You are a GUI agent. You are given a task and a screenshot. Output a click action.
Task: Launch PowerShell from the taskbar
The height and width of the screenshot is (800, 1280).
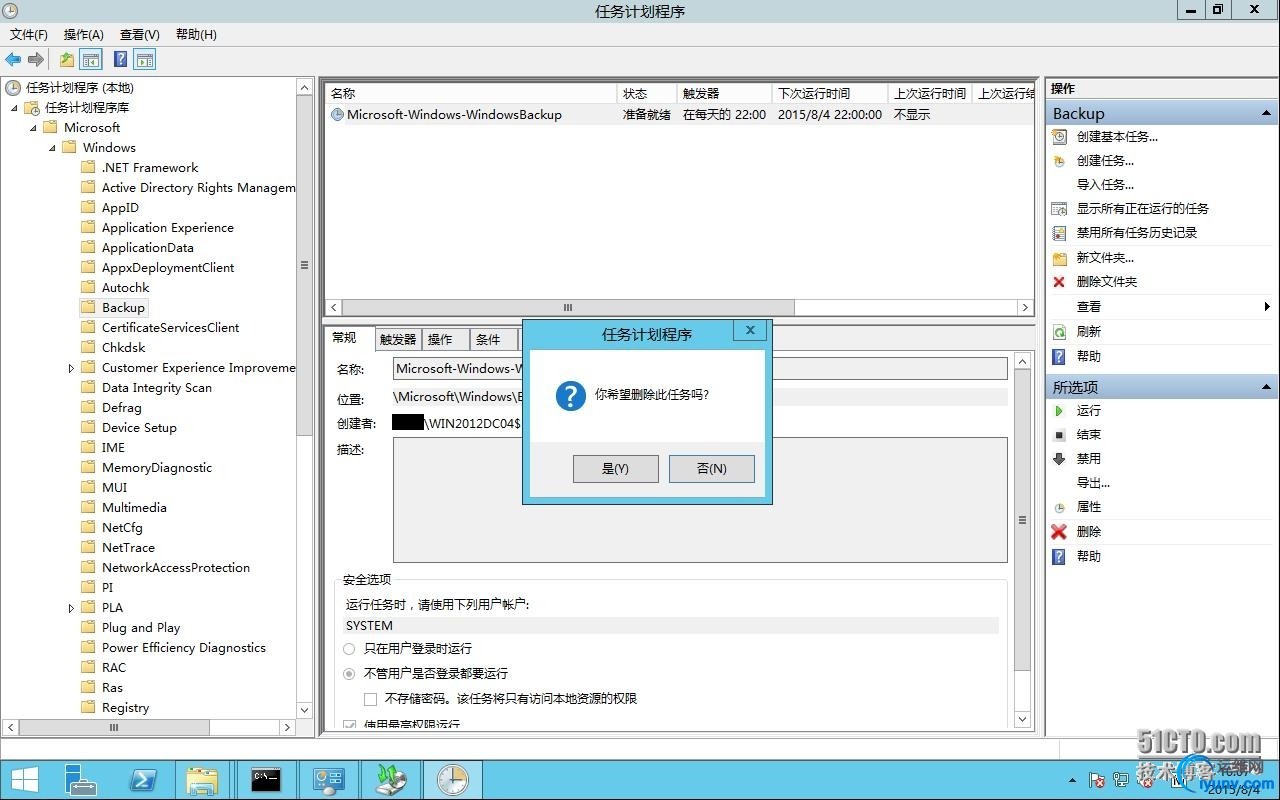click(141, 780)
